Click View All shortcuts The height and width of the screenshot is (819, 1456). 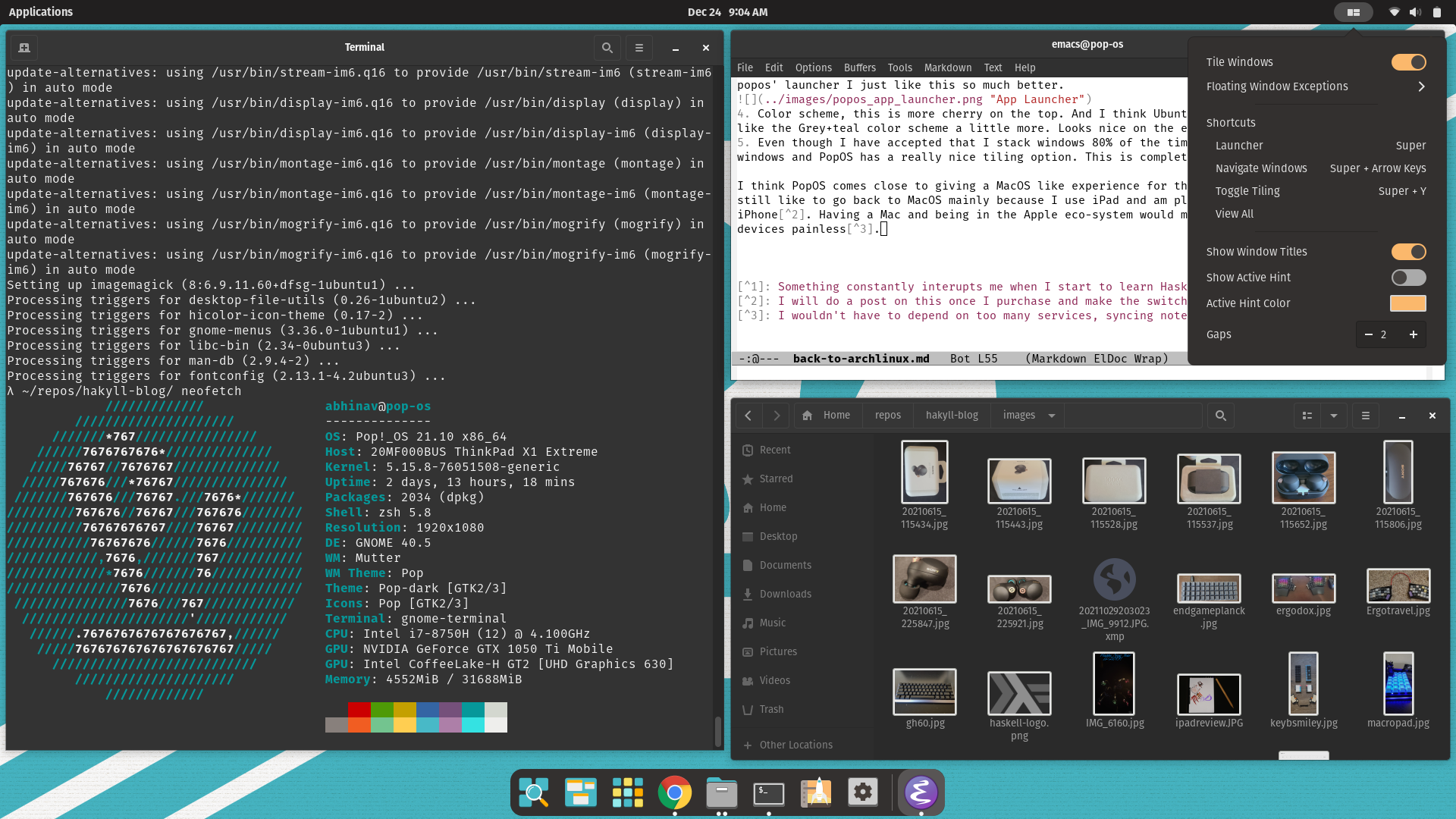coord(1234,214)
